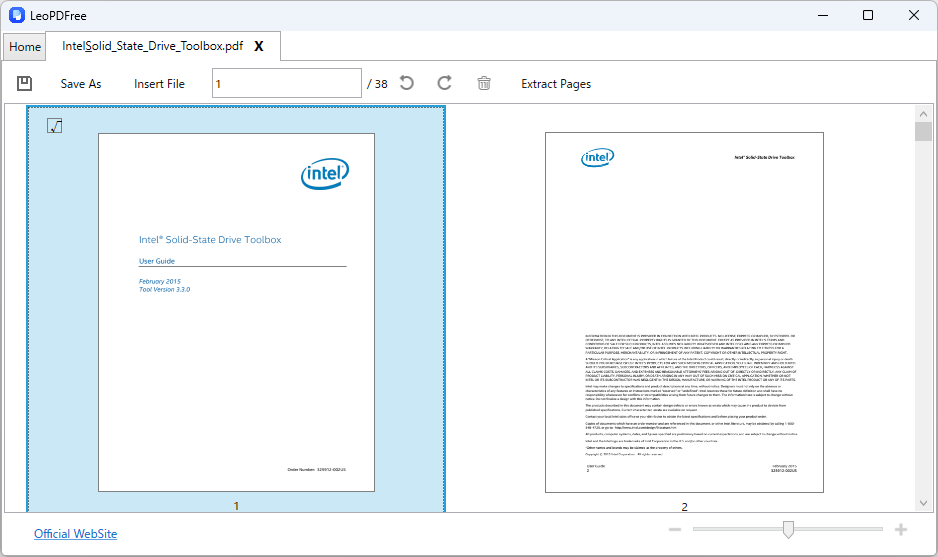Click the zoom slider thumb
The height and width of the screenshot is (557, 938).
tap(788, 529)
